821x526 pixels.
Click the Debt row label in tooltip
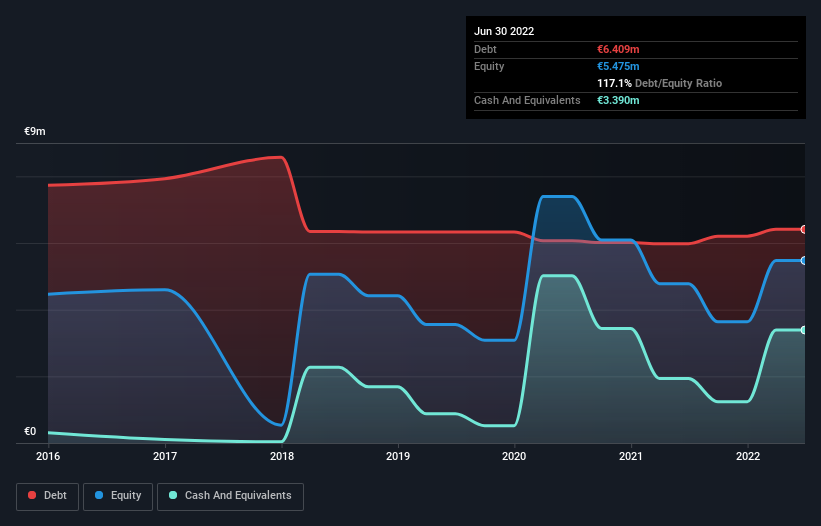[x=485, y=49]
